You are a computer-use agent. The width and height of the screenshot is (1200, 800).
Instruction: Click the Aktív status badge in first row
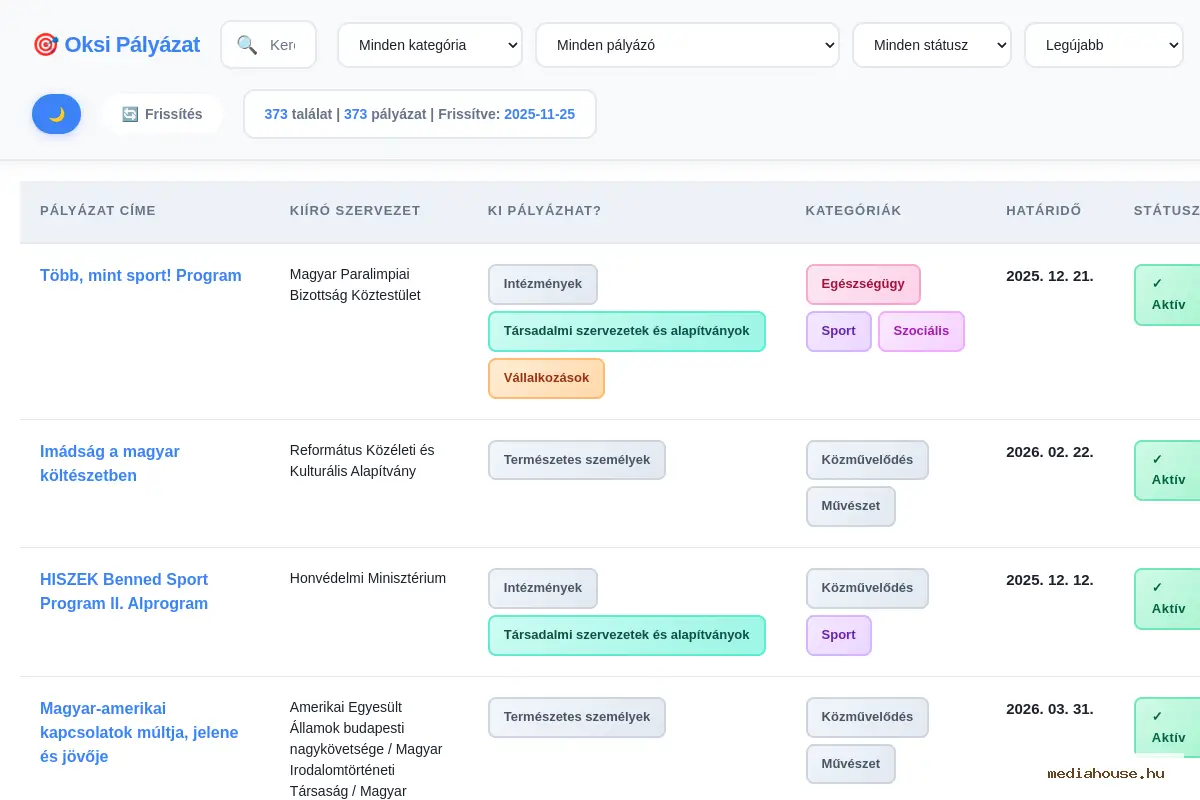(1168, 295)
